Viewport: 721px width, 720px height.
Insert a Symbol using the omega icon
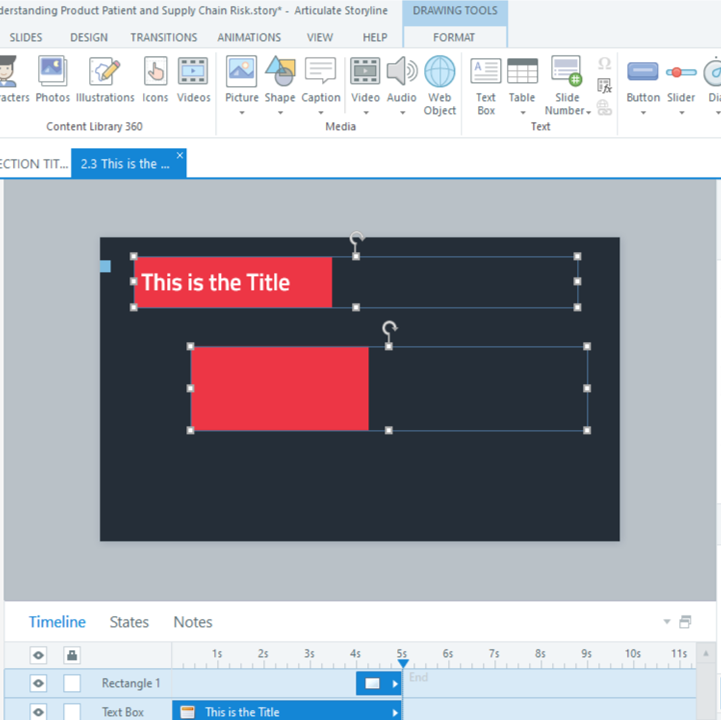(604, 63)
